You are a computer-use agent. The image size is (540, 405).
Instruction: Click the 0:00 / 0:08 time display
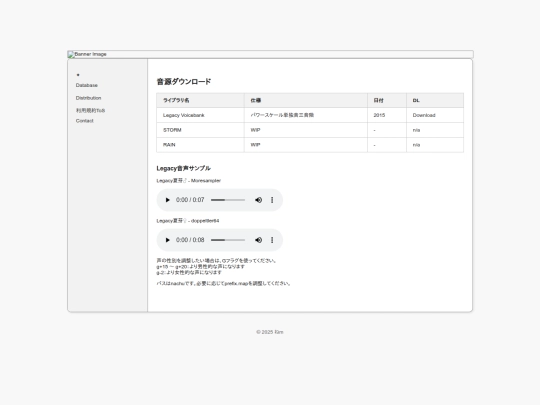190,240
